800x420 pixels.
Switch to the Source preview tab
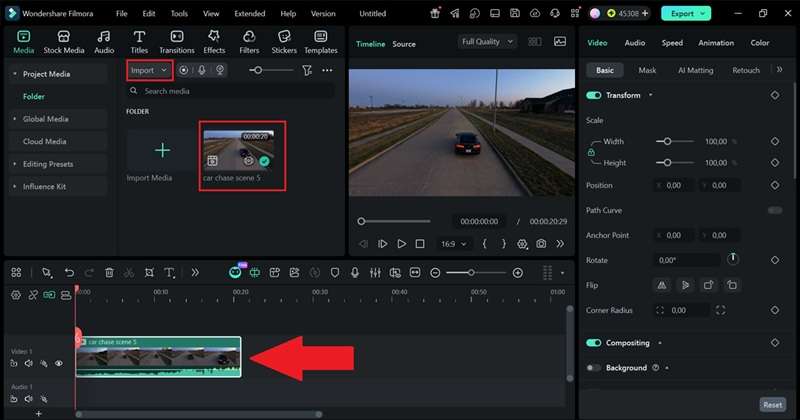404,44
